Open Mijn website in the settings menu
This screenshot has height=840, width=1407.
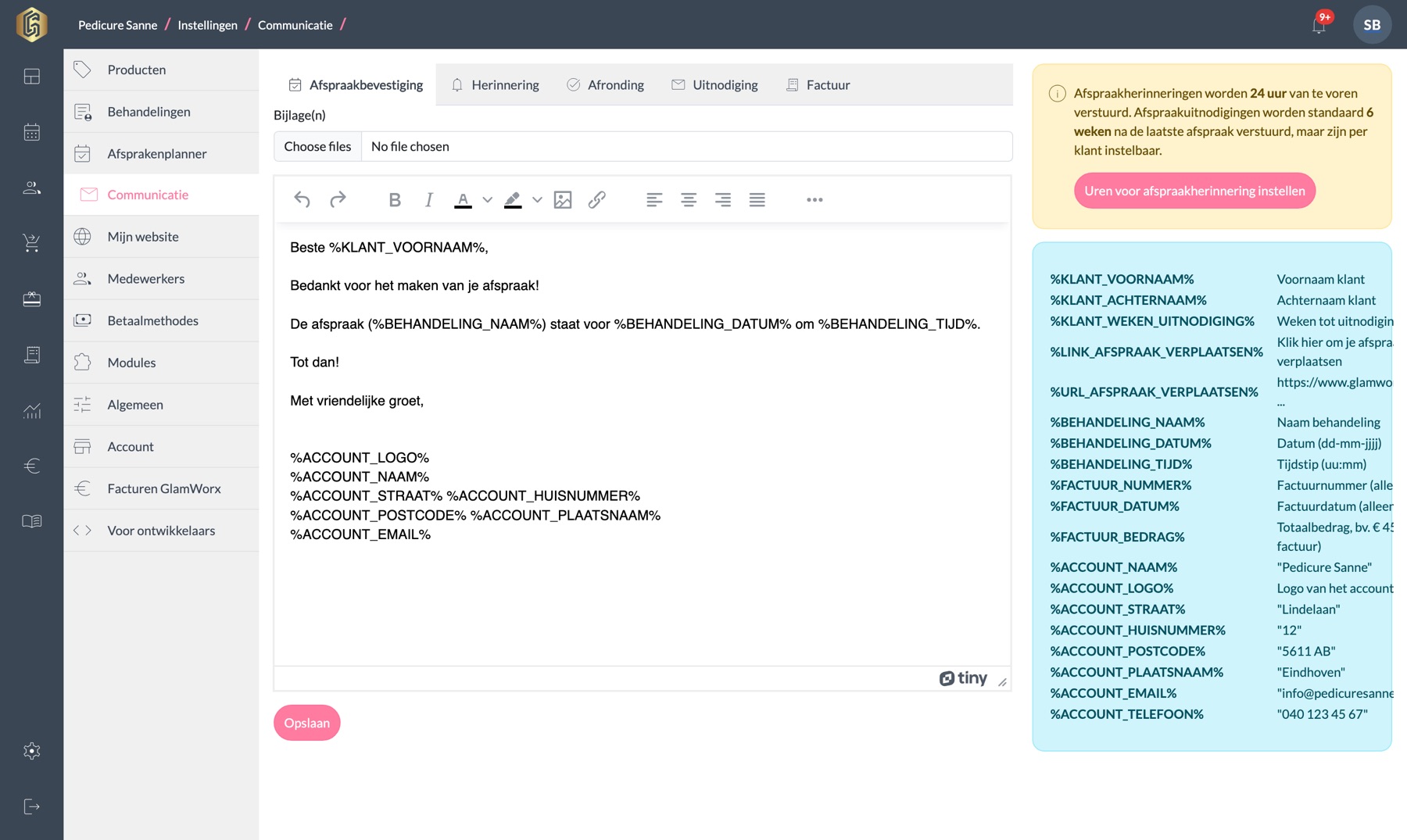tap(161, 237)
